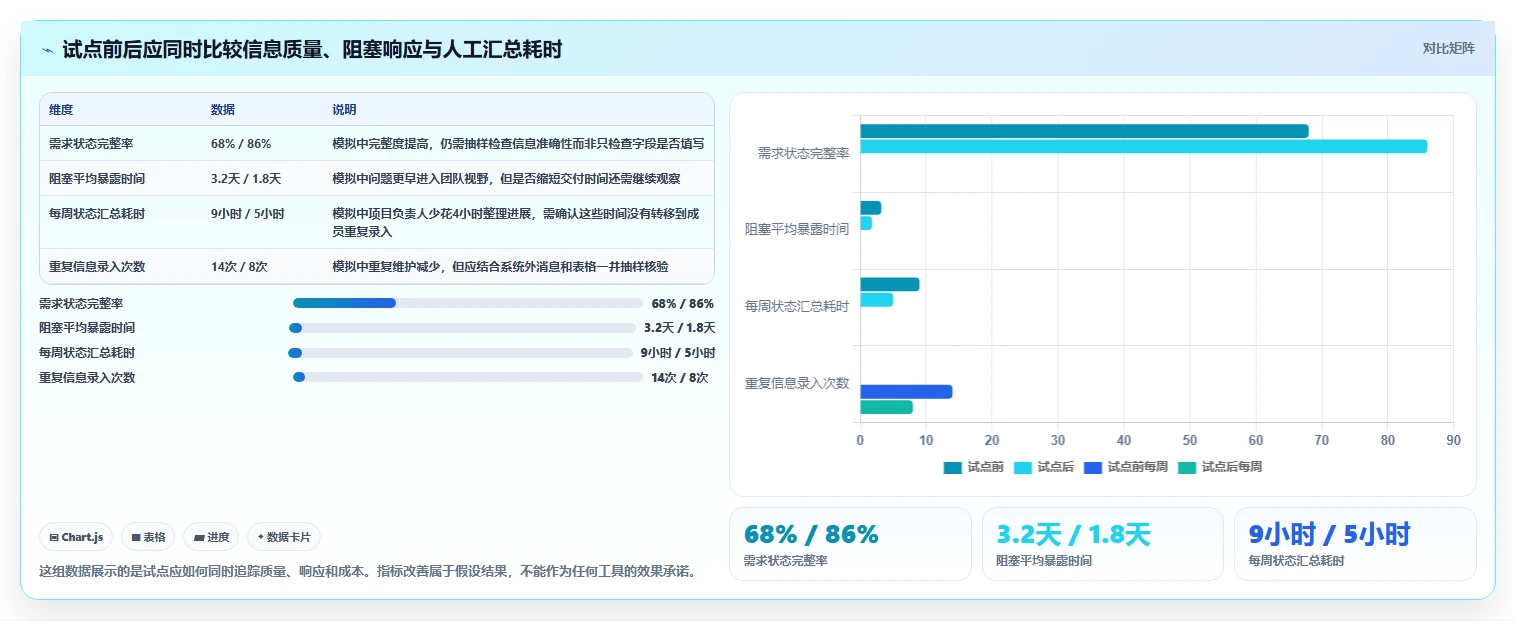Click the 阻塞平均暴露时间 progress bar

pyautogui.click(x=462, y=328)
